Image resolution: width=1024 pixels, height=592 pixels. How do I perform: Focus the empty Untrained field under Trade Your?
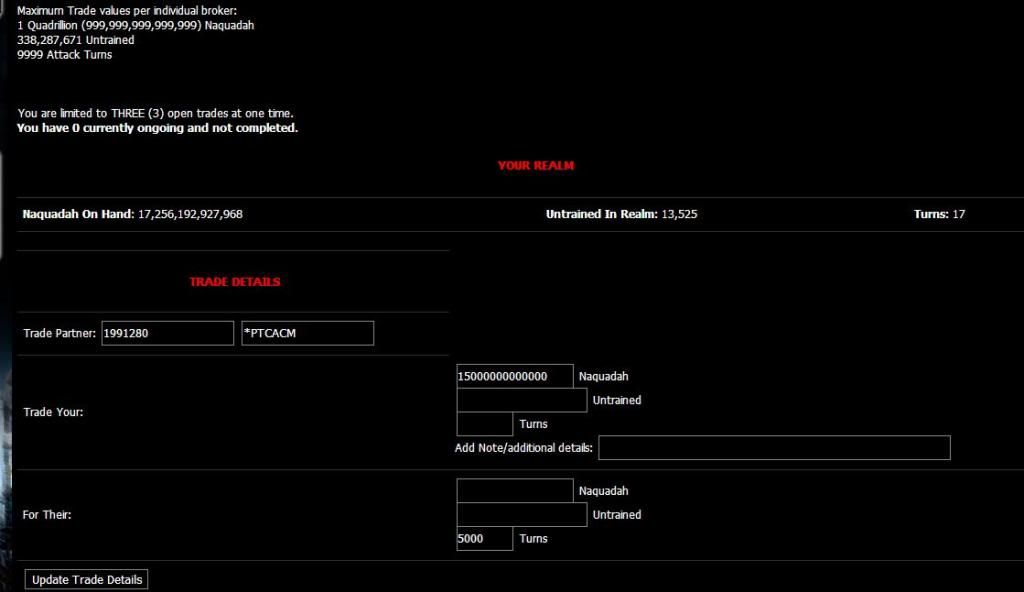pos(521,400)
